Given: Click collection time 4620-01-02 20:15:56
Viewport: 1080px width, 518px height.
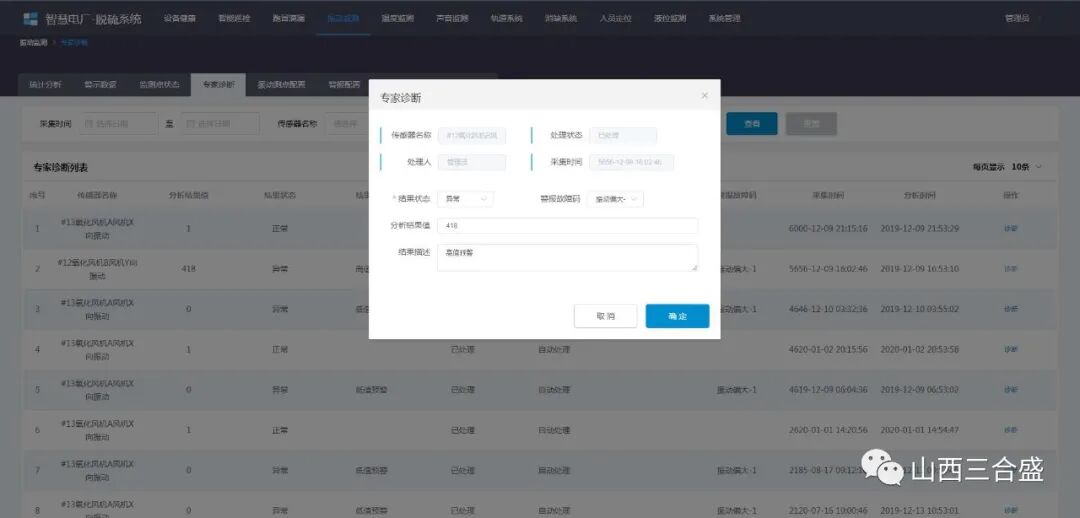Looking at the screenshot, I should click(x=828, y=349).
